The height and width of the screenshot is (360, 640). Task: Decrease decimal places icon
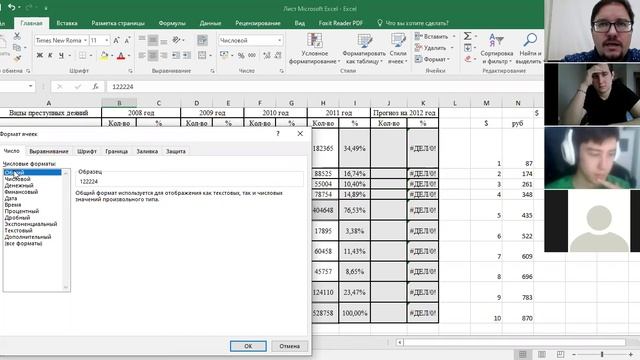pos(278,56)
